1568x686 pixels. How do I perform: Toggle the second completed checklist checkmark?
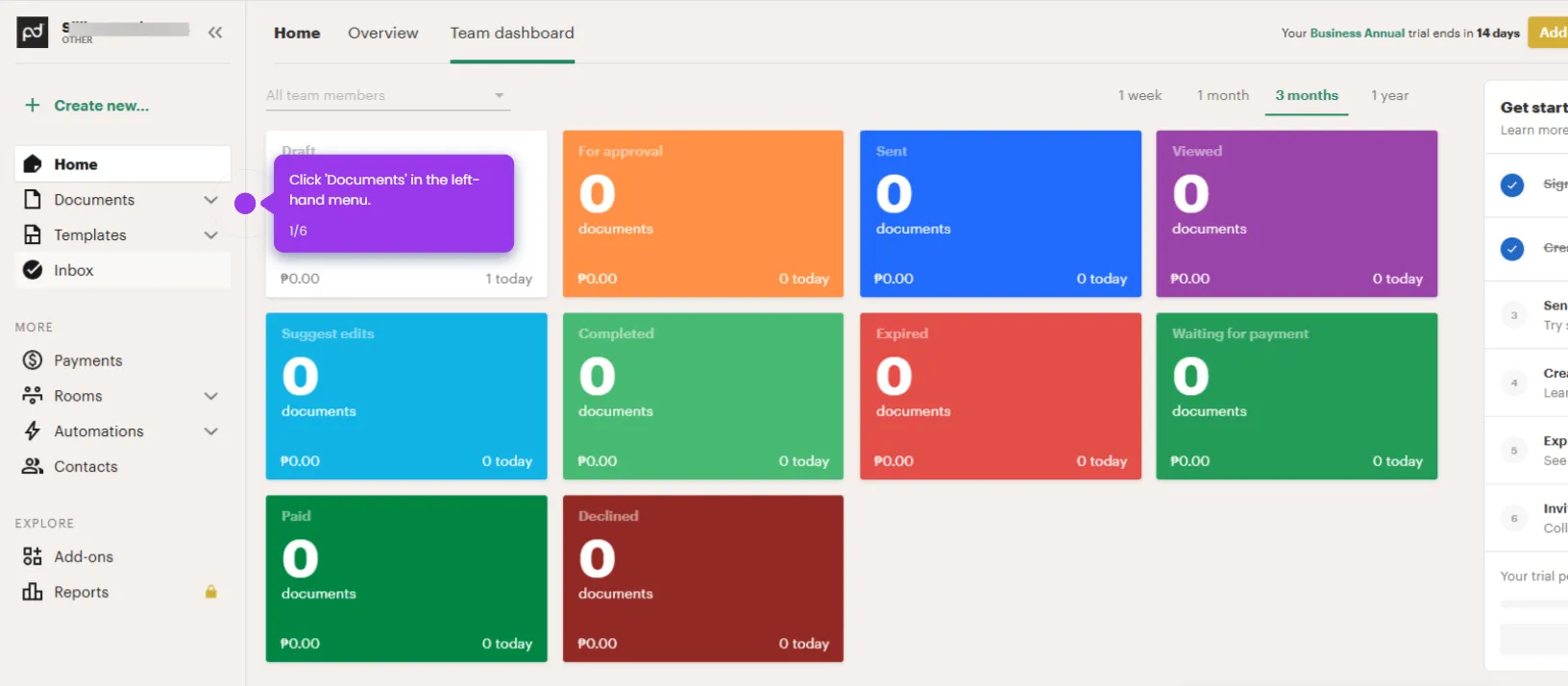(1512, 249)
